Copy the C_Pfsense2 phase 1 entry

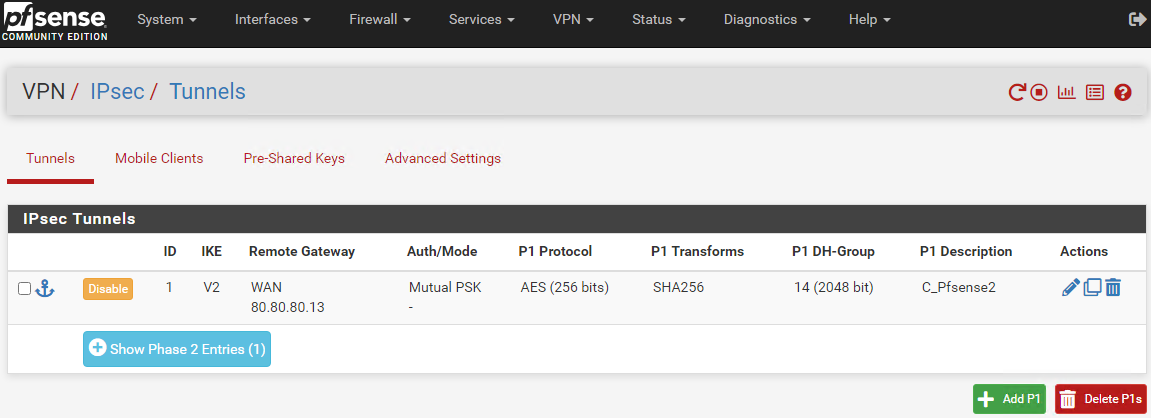tap(1092, 288)
